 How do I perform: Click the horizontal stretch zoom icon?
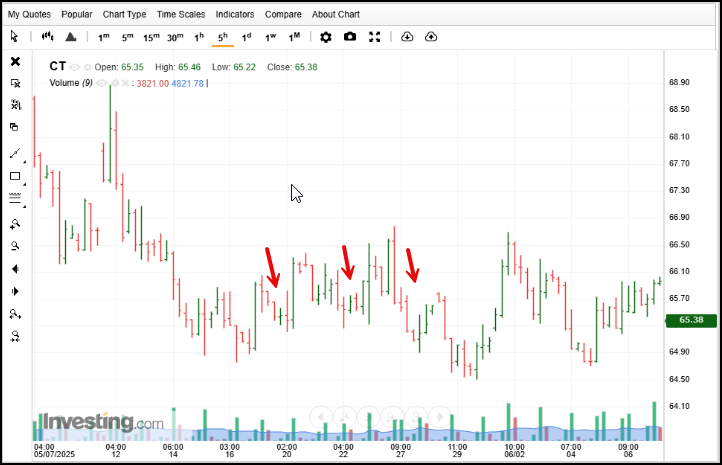(15, 314)
